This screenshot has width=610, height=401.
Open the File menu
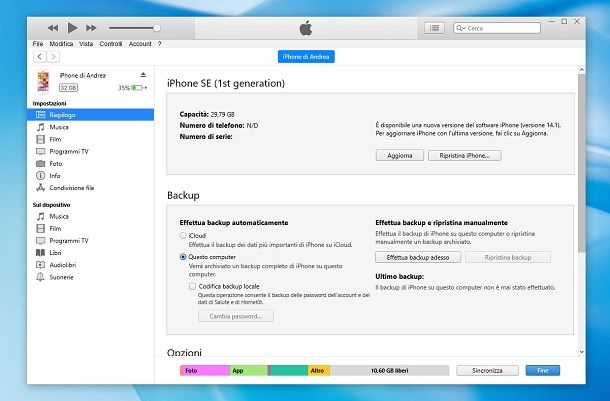38,44
